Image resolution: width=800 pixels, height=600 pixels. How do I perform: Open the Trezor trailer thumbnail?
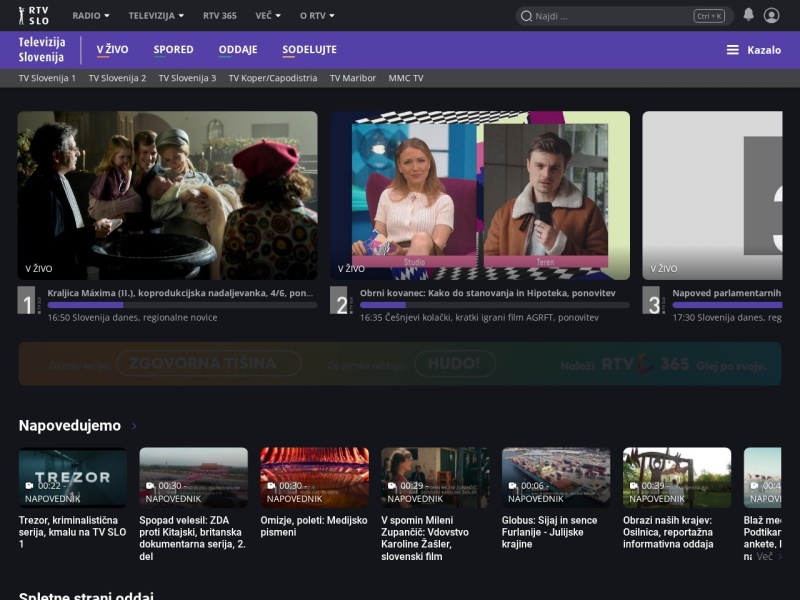click(x=72, y=478)
